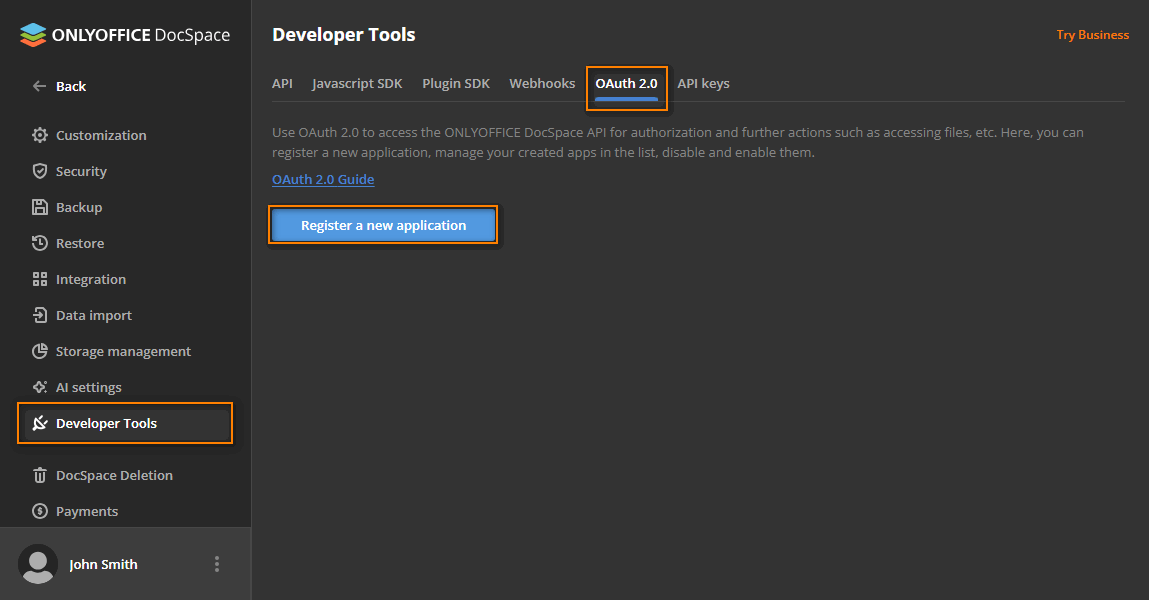This screenshot has height=600, width=1149.
Task: Click Register a new application
Action: (x=383, y=224)
